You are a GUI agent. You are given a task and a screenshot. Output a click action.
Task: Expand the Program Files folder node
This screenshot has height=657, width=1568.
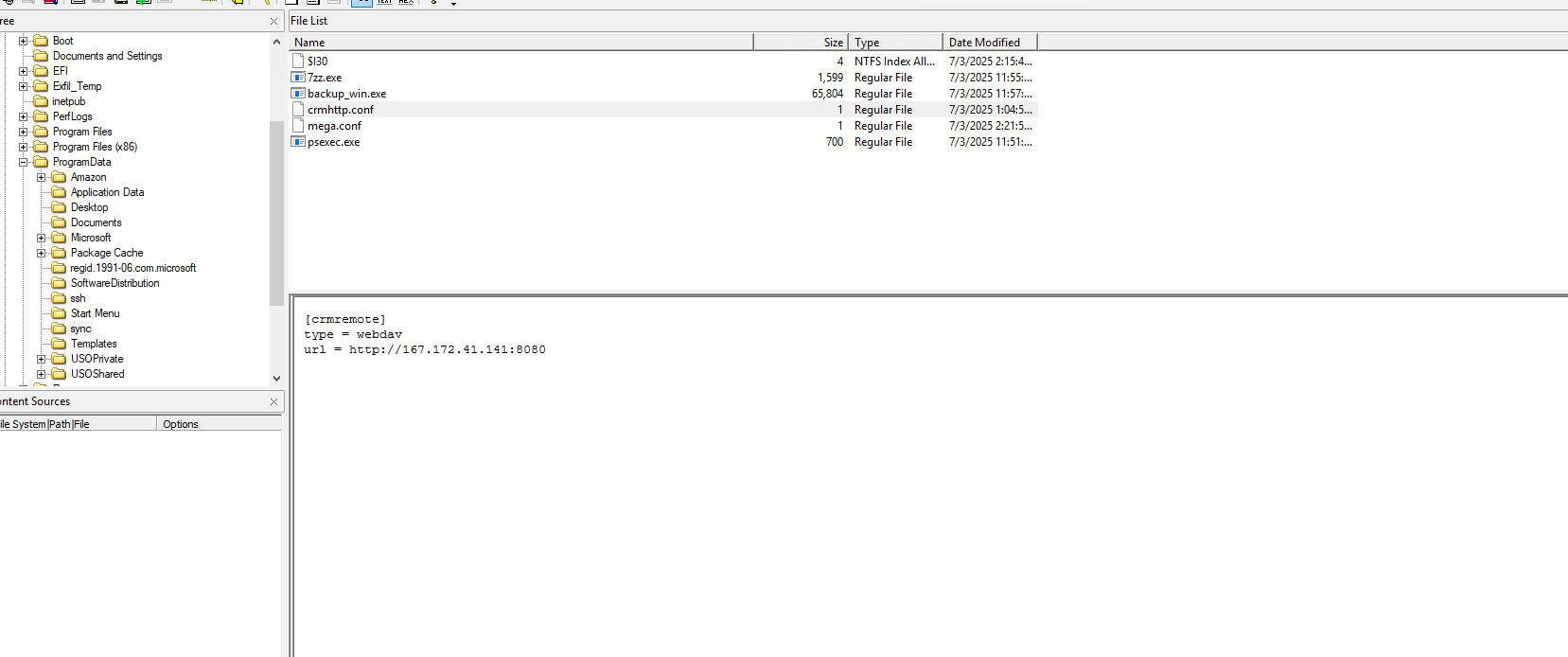(x=24, y=132)
